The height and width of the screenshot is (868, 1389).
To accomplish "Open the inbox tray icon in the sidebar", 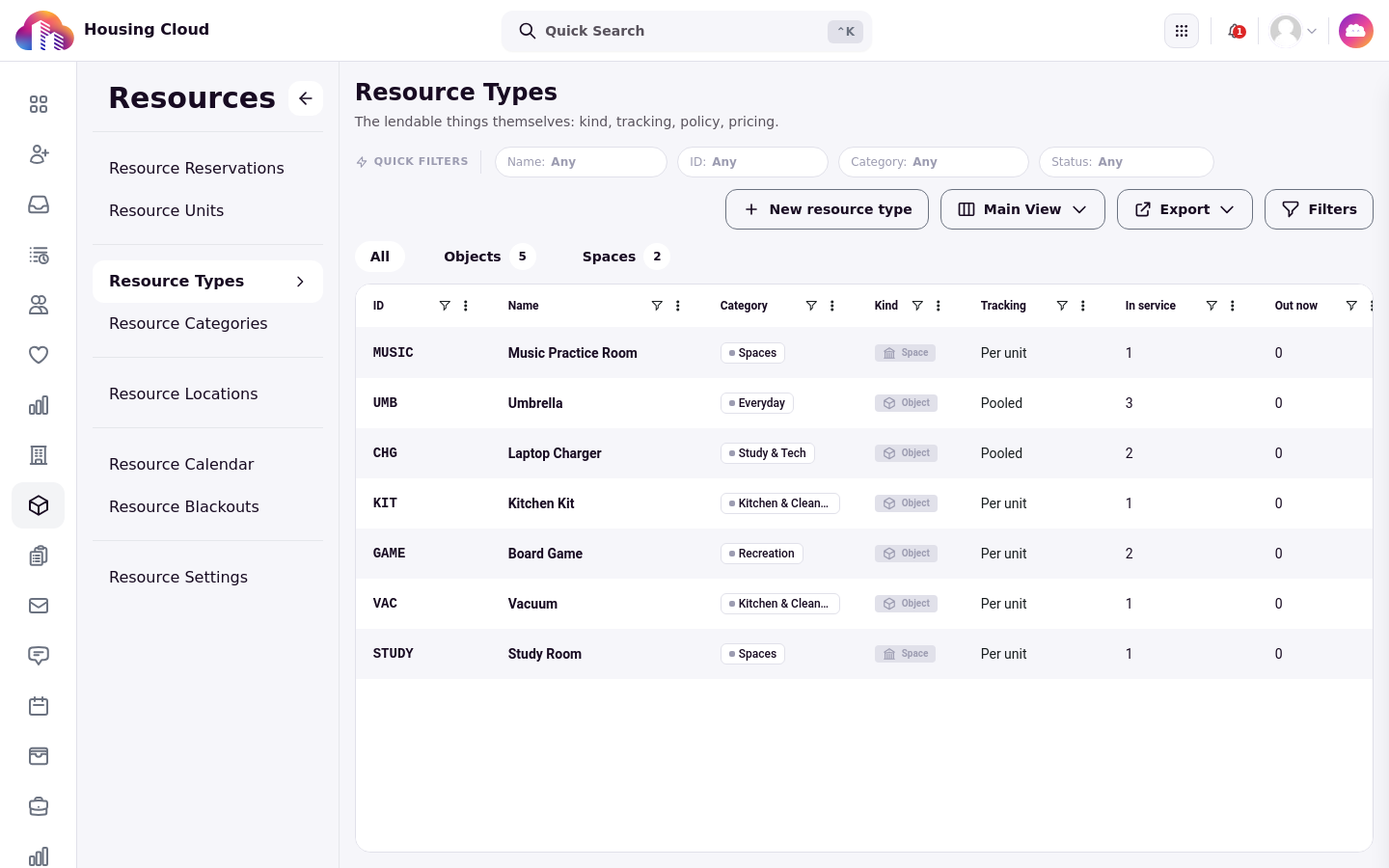I will point(39,204).
